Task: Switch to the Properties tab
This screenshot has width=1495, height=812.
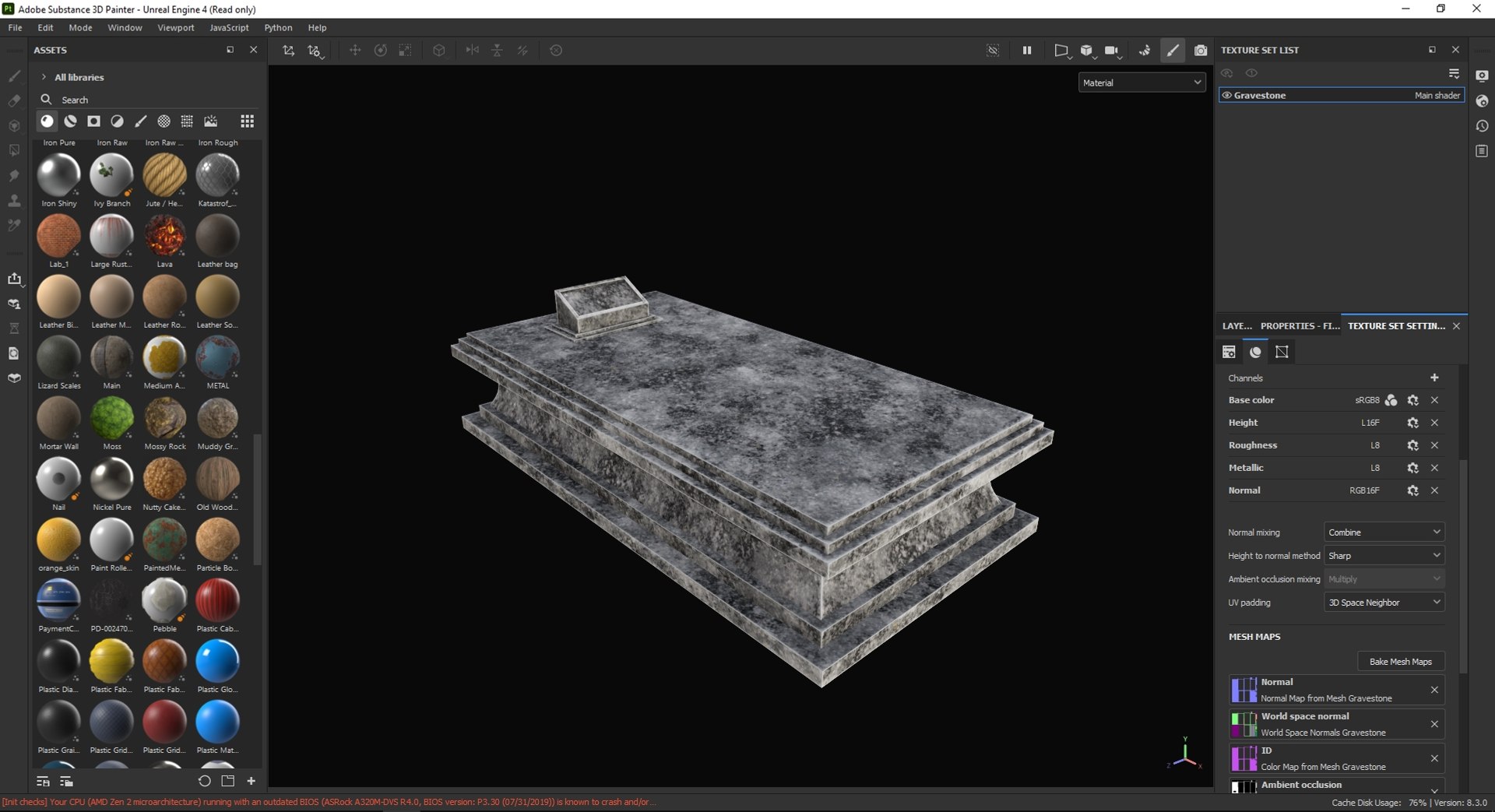Action: pos(1300,326)
